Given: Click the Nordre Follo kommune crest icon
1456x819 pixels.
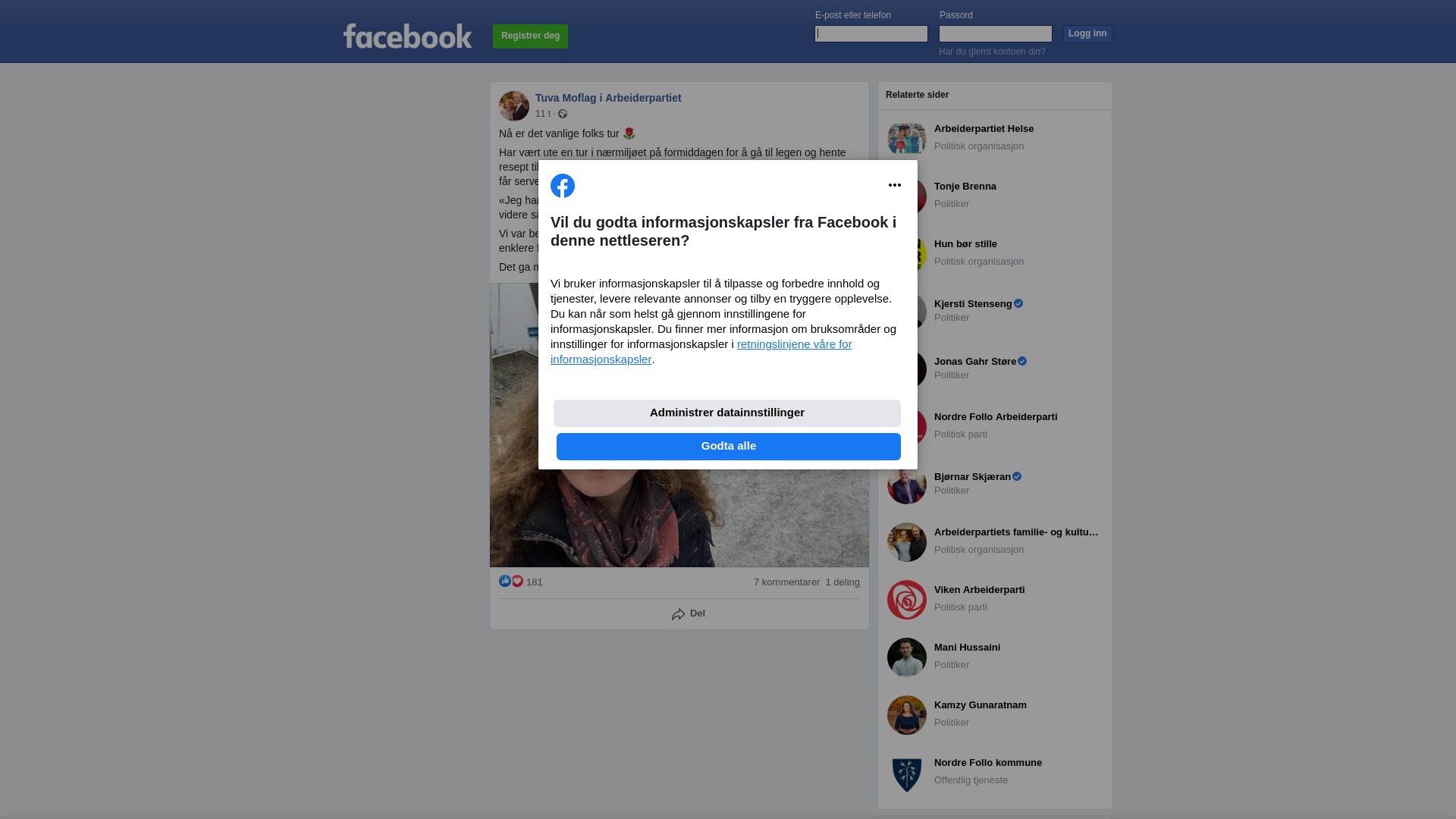Looking at the screenshot, I should [x=907, y=773].
